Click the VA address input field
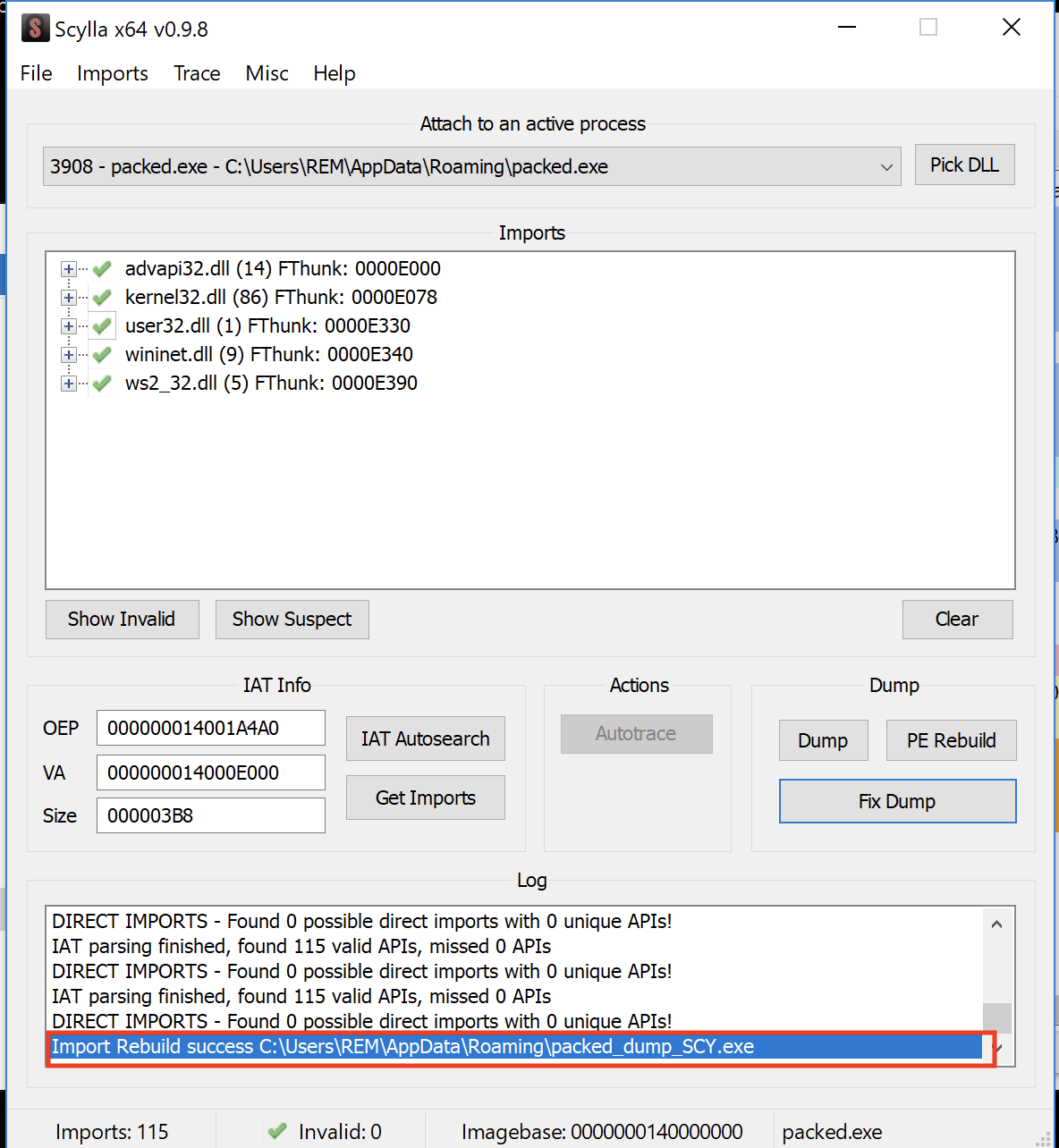 click(211, 772)
